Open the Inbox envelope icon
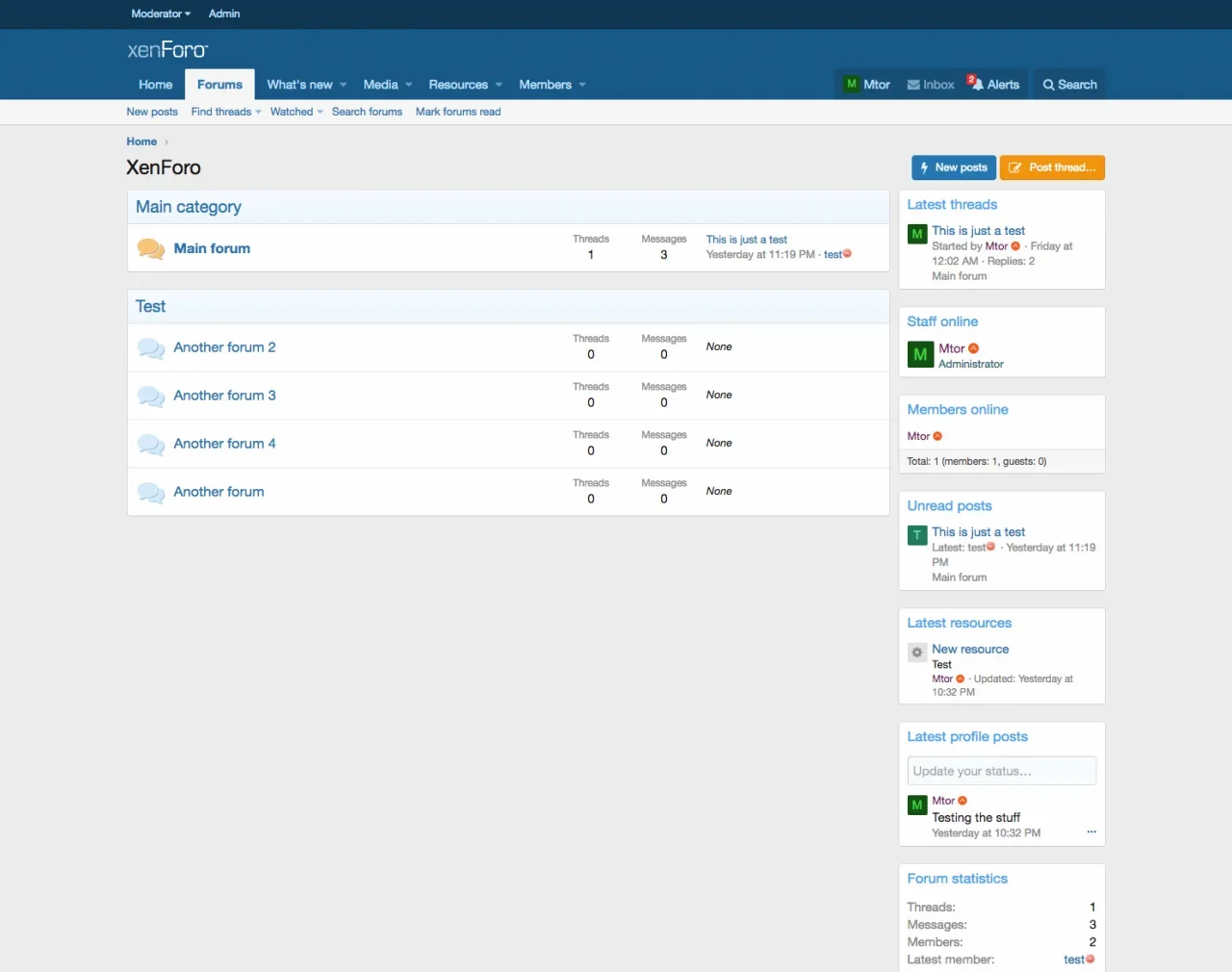Viewport: 1232px width, 972px height. click(913, 85)
